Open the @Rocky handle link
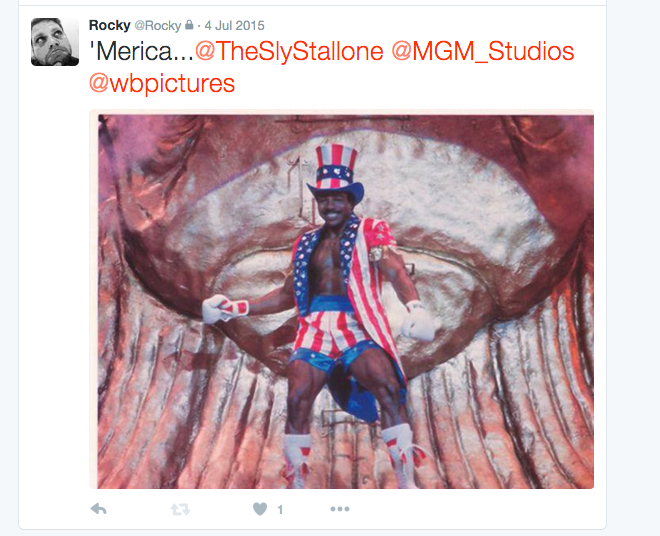This screenshot has height=536, width=660. tap(157, 26)
